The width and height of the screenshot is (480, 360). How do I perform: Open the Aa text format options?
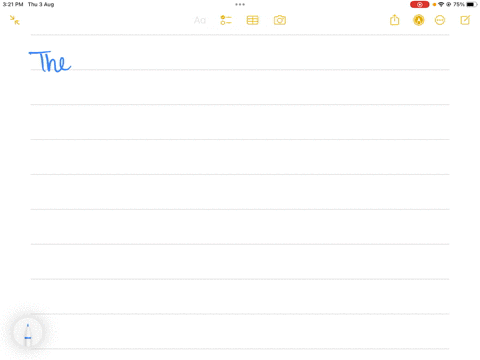click(200, 20)
